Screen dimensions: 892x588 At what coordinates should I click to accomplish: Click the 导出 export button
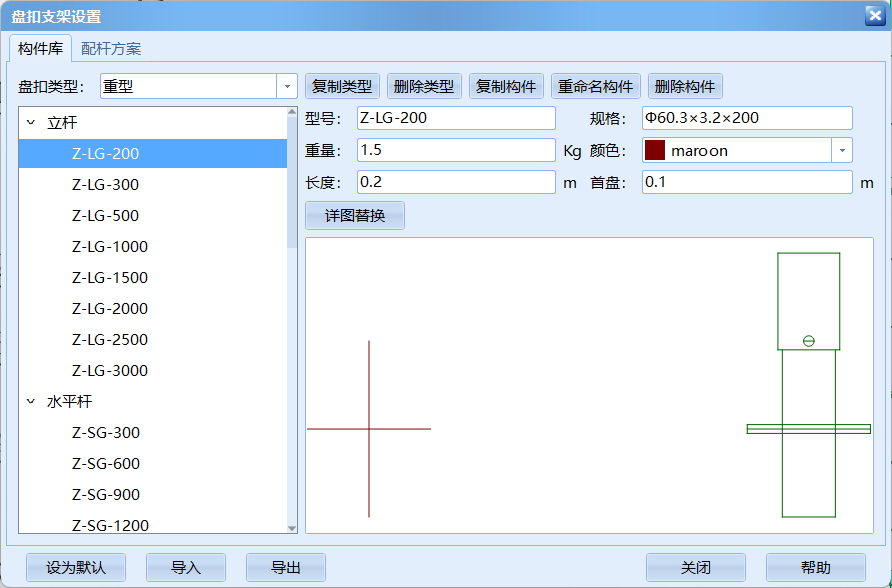coord(285,567)
